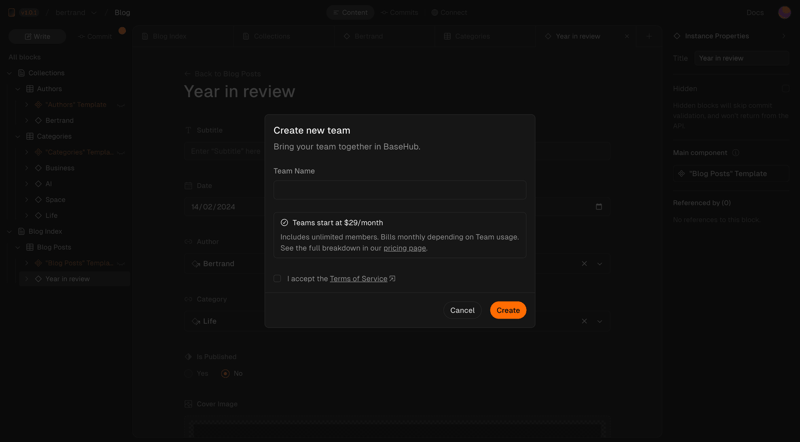Click the external link icon beside Terms of Service

click(392, 279)
